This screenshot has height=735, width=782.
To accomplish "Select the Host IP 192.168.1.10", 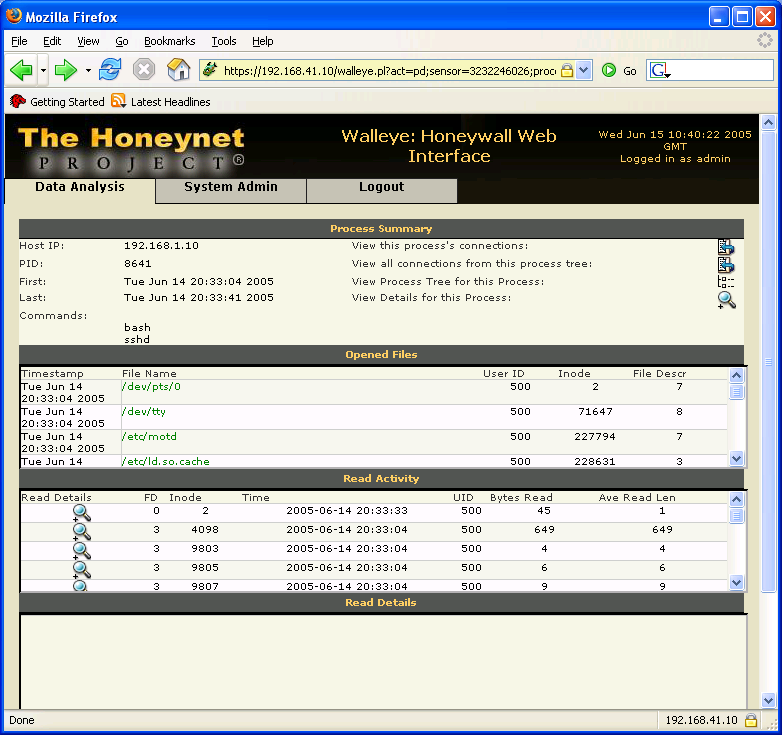I will point(161,245).
